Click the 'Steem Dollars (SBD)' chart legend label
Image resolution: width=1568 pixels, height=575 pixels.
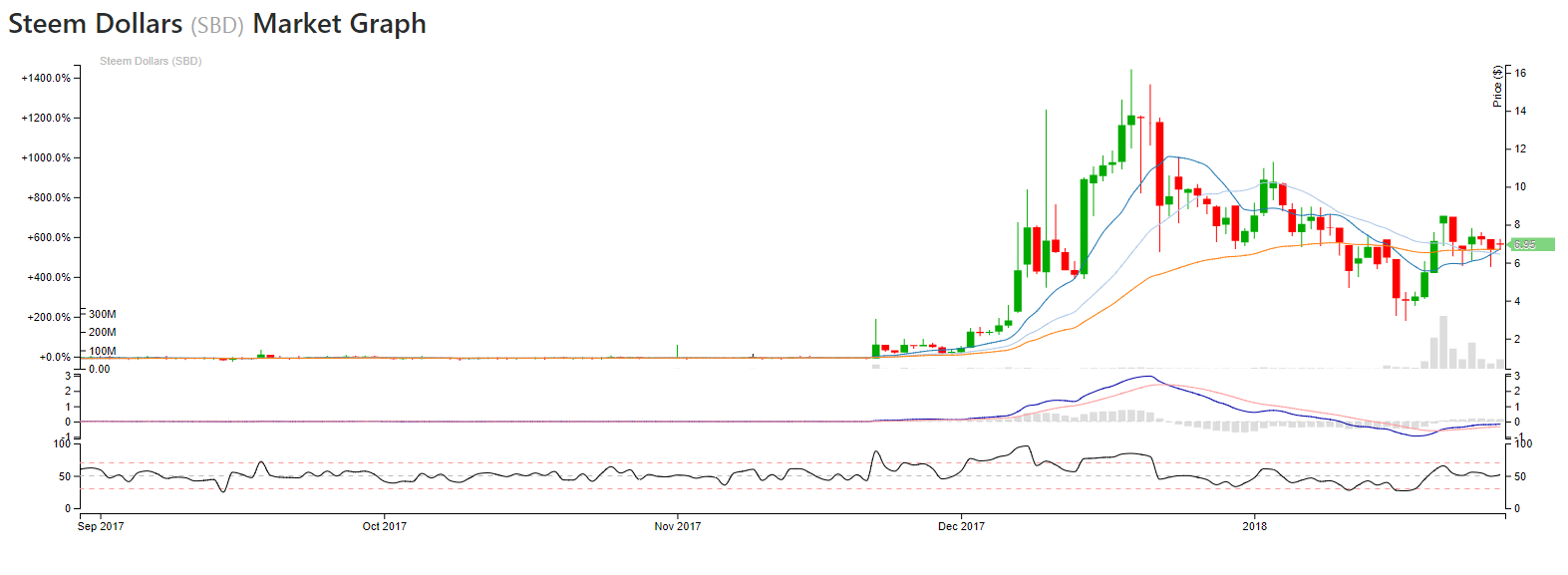click(151, 61)
